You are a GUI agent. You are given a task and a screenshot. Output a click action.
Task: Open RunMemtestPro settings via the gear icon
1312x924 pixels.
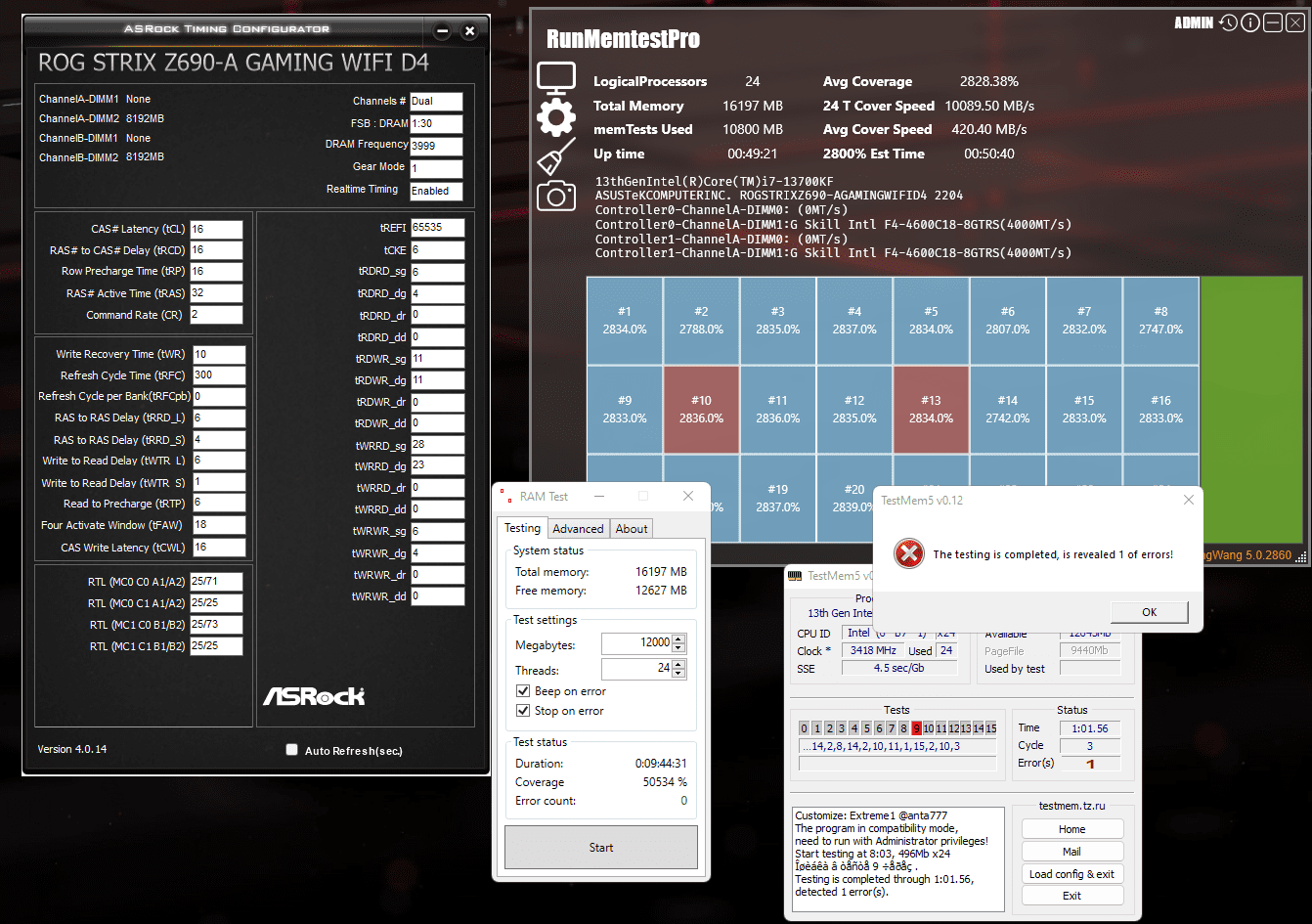pos(556,117)
